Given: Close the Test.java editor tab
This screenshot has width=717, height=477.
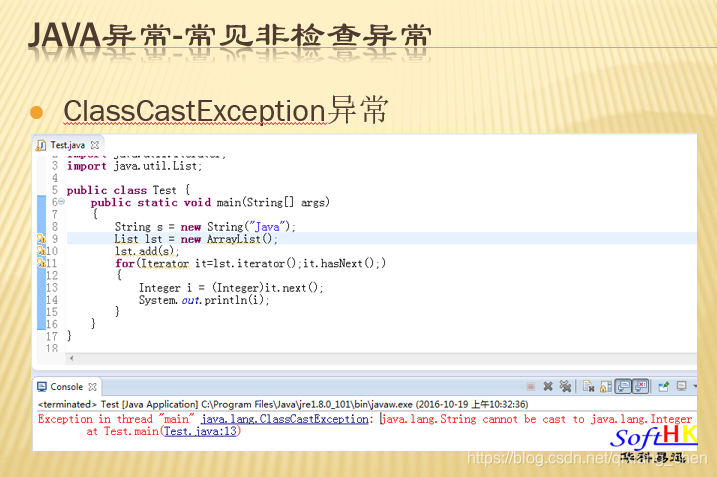Looking at the screenshot, I should coord(95,145).
